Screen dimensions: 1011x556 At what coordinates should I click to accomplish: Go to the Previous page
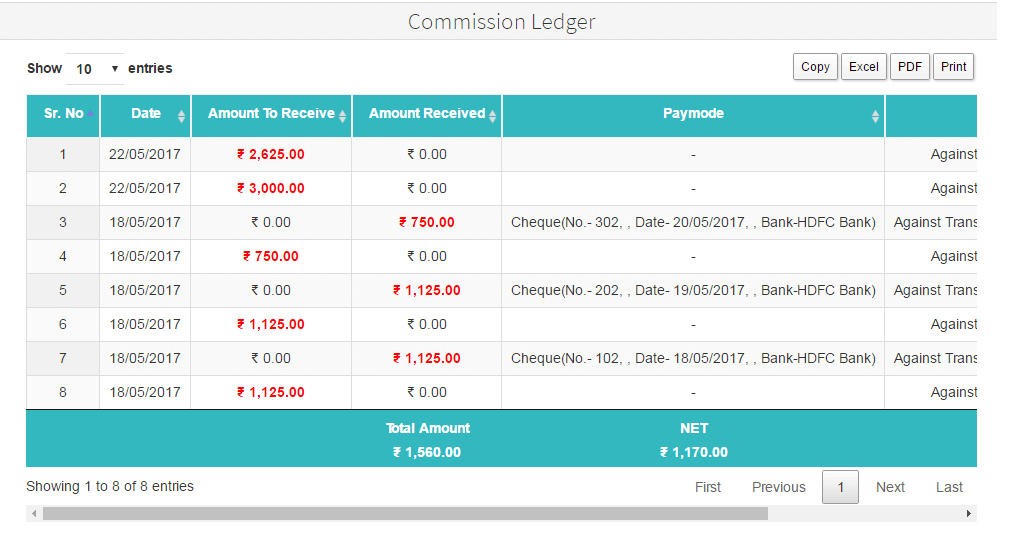pos(778,487)
